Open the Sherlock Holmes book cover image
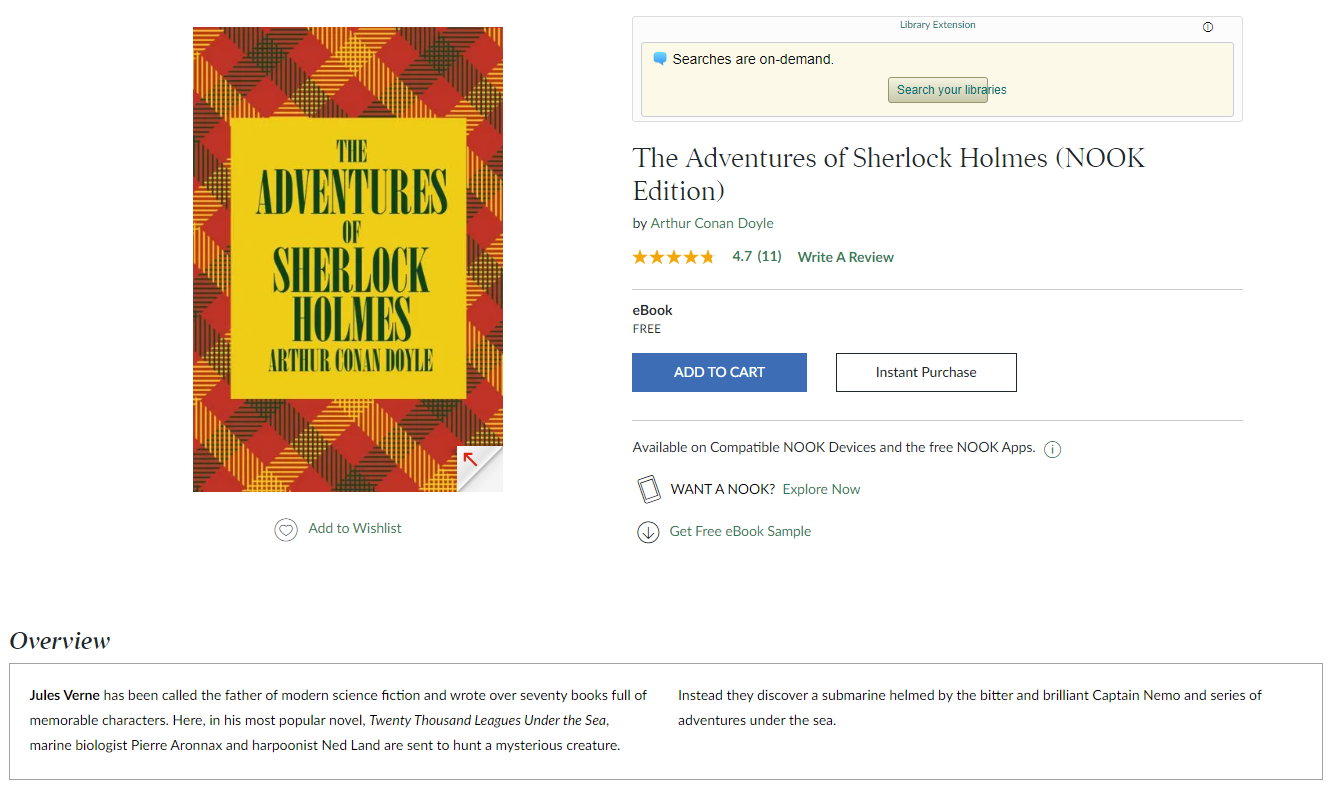 coord(348,259)
